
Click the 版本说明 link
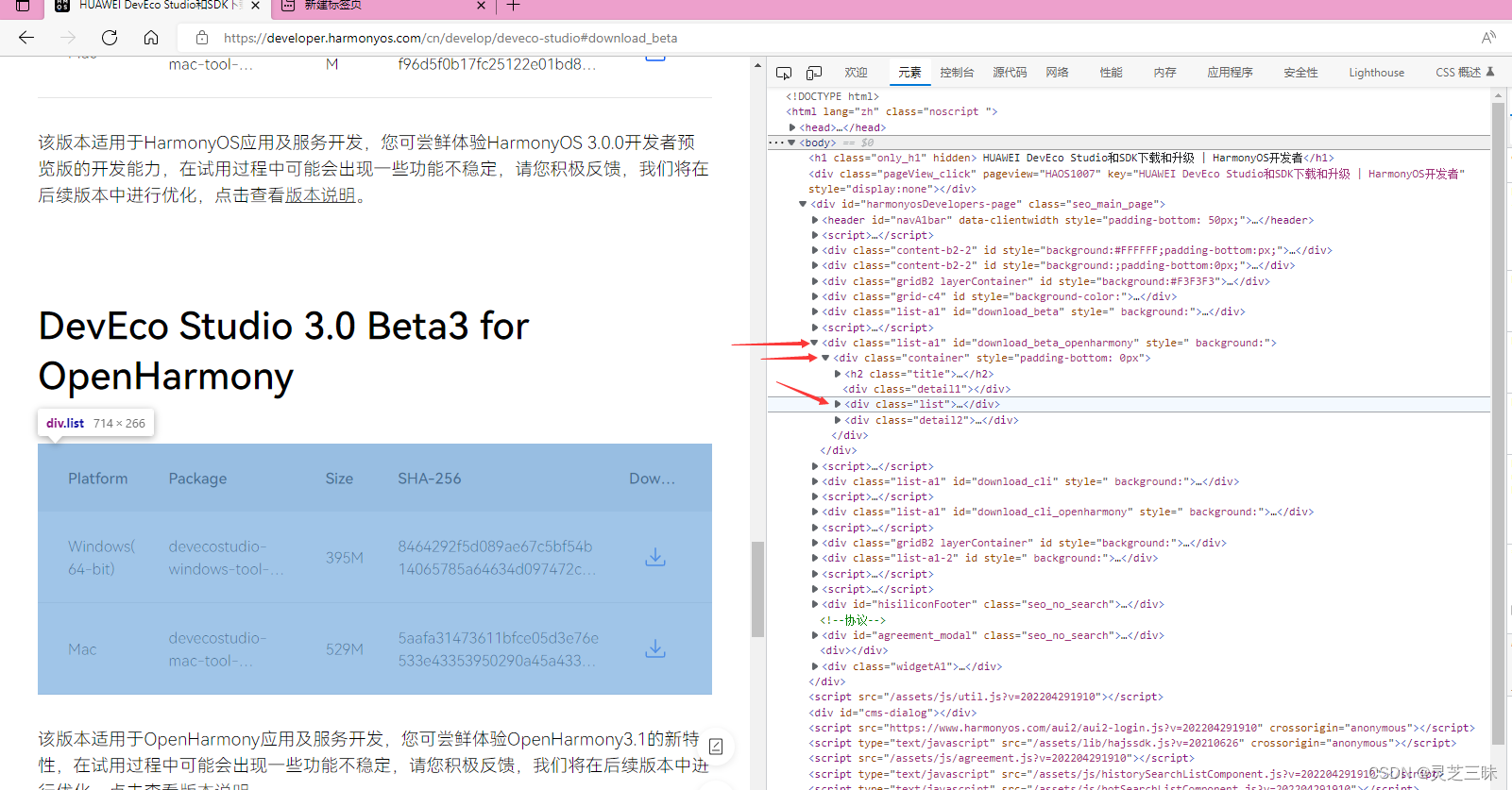pyautogui.click(x=320, y=195)
